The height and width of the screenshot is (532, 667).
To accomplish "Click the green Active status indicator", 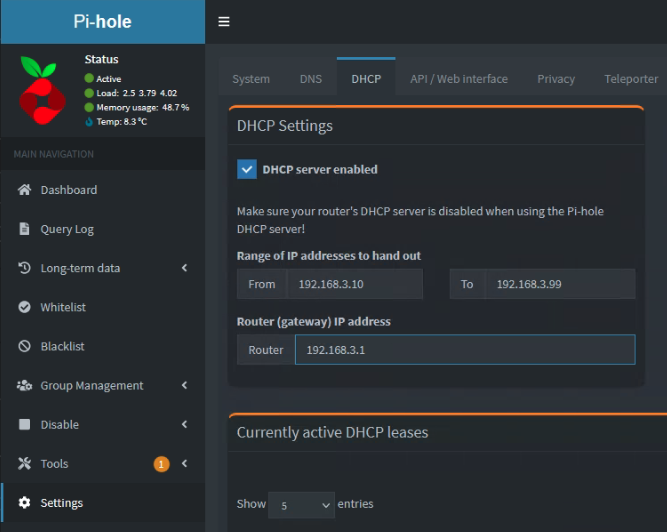I will (89, 78).
